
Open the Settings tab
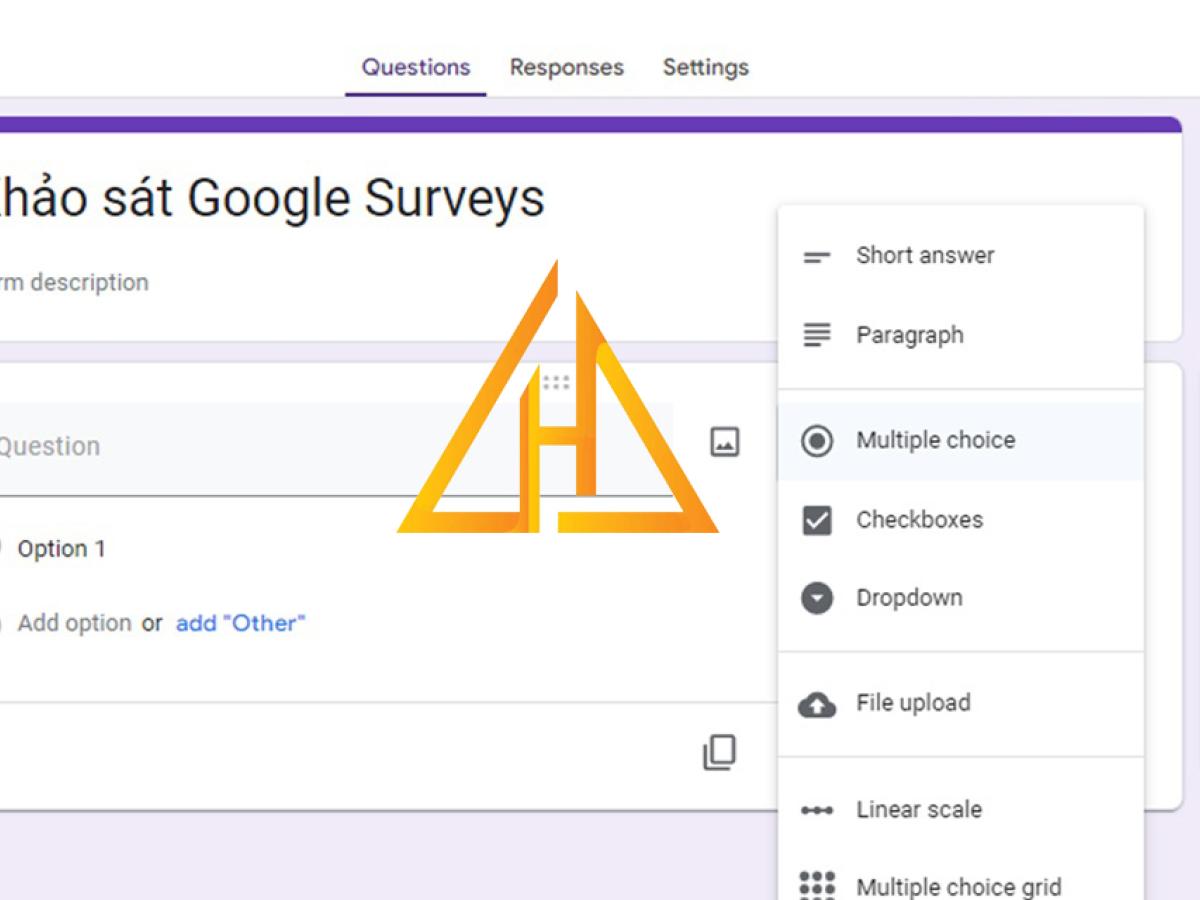coord(705,67)
